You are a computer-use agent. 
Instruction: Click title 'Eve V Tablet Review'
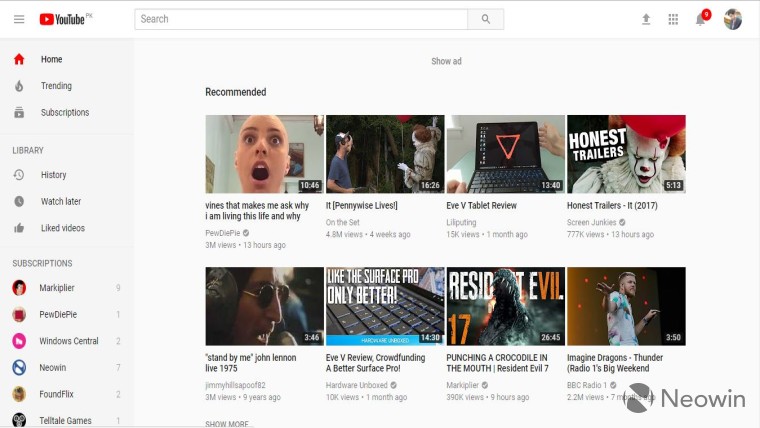click(481, 206)
